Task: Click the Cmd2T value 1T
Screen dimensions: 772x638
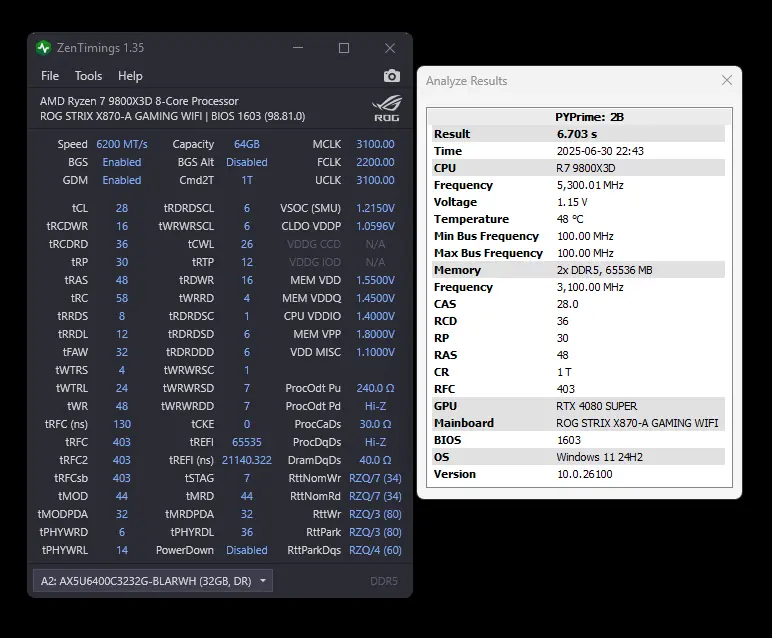Action: click(x=247, y=180)
